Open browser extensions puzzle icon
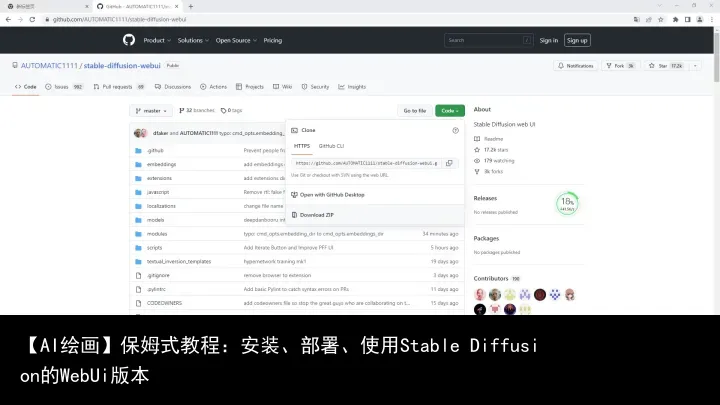This screenshot has height=405, width=720. (675, 19)
